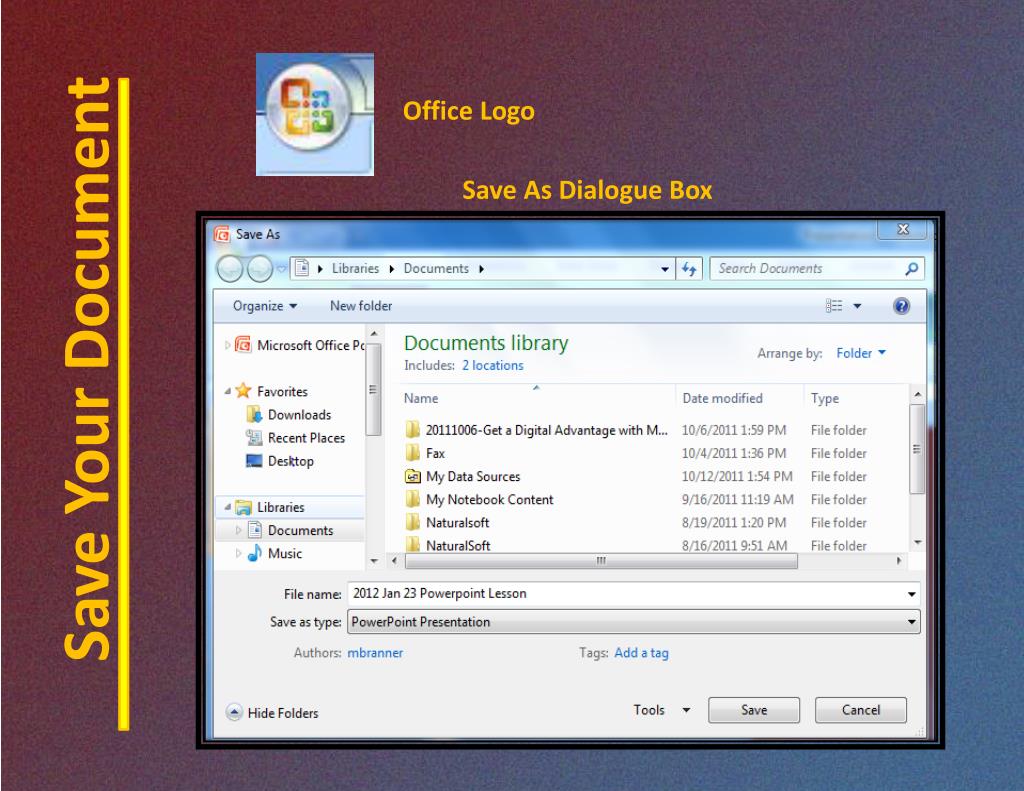Click the 10/4/2011 1:36 PM date cell

pos(734,453)
